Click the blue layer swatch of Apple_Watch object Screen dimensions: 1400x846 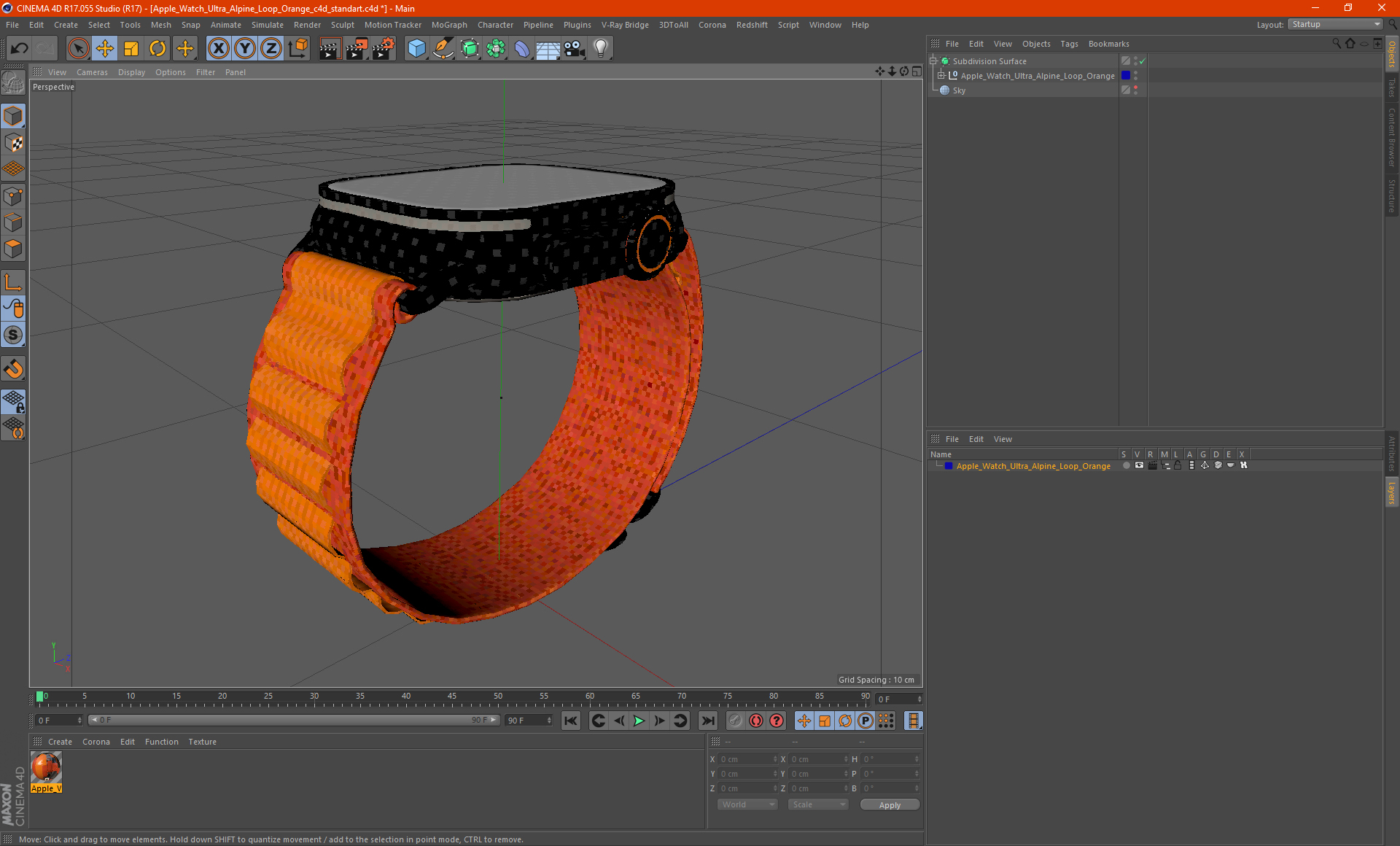pyautogui.click(x=1126, y=76)
